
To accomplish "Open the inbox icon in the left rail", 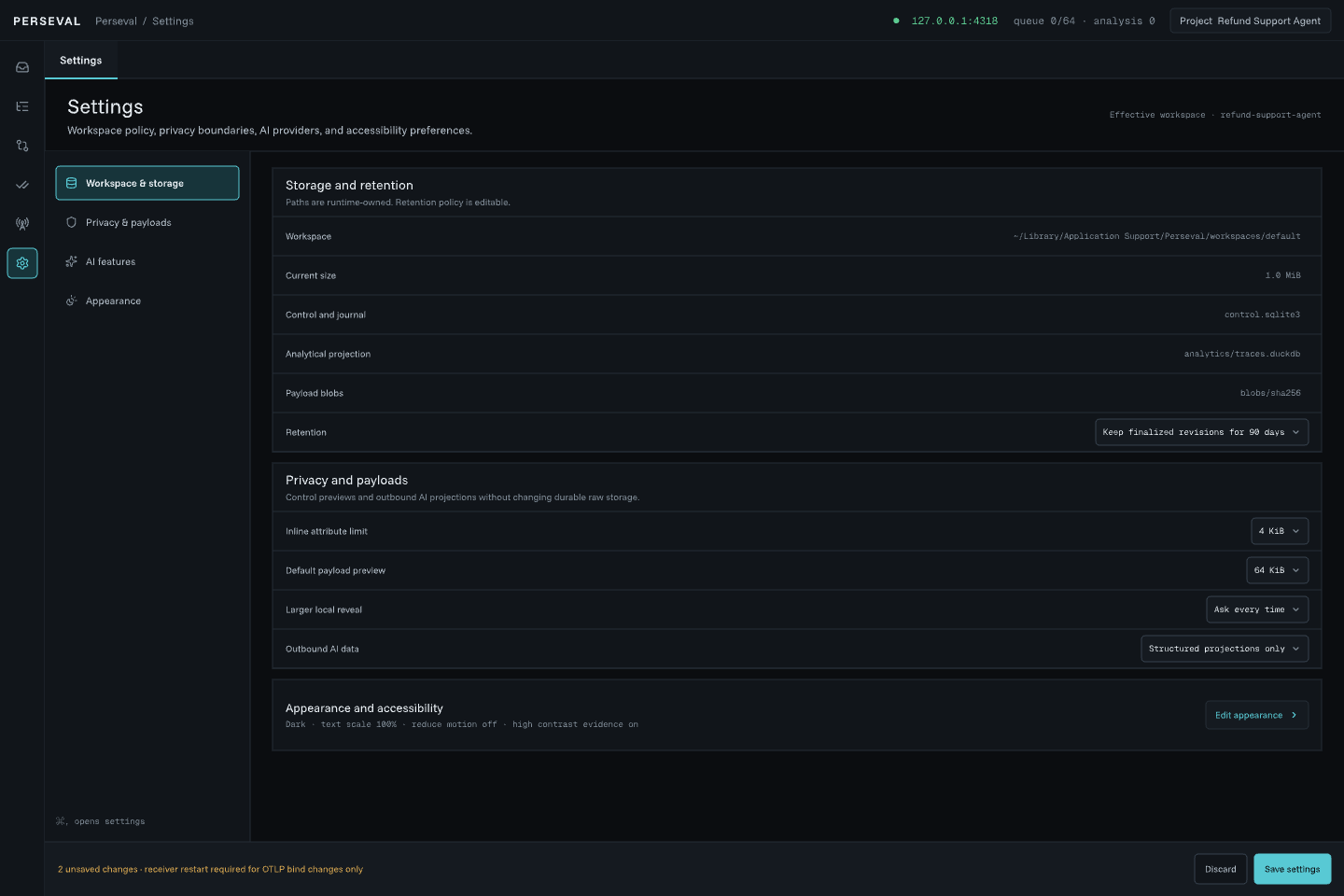I will (22, 67).
